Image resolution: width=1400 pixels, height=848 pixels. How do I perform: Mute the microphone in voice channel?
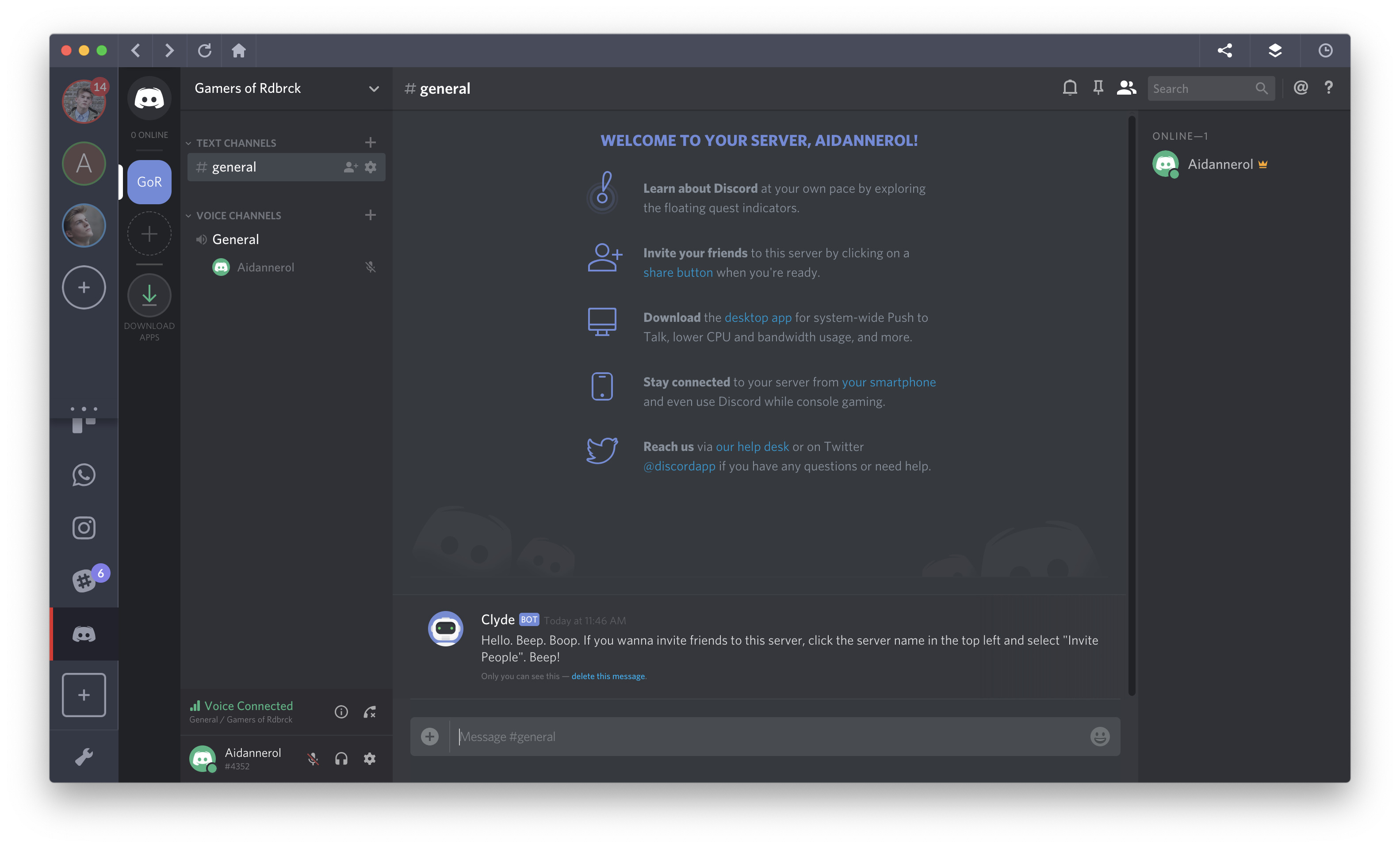(313, 758)
